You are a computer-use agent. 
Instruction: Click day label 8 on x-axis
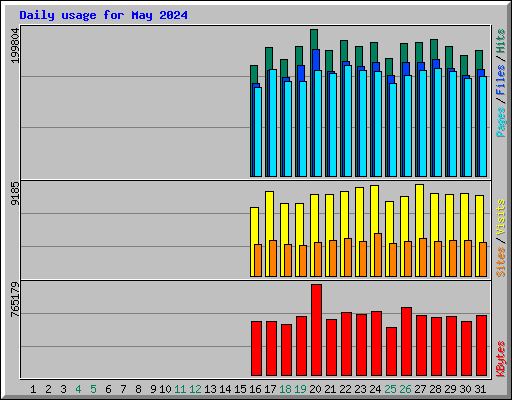pos(138,389)
